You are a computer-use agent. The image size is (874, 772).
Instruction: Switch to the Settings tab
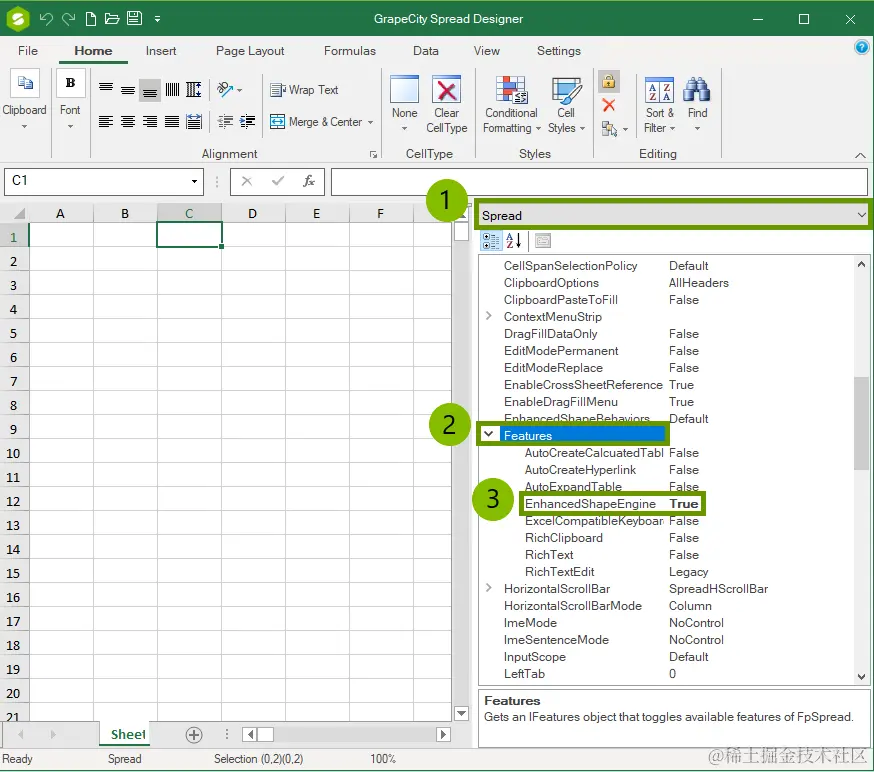point(559,51)
